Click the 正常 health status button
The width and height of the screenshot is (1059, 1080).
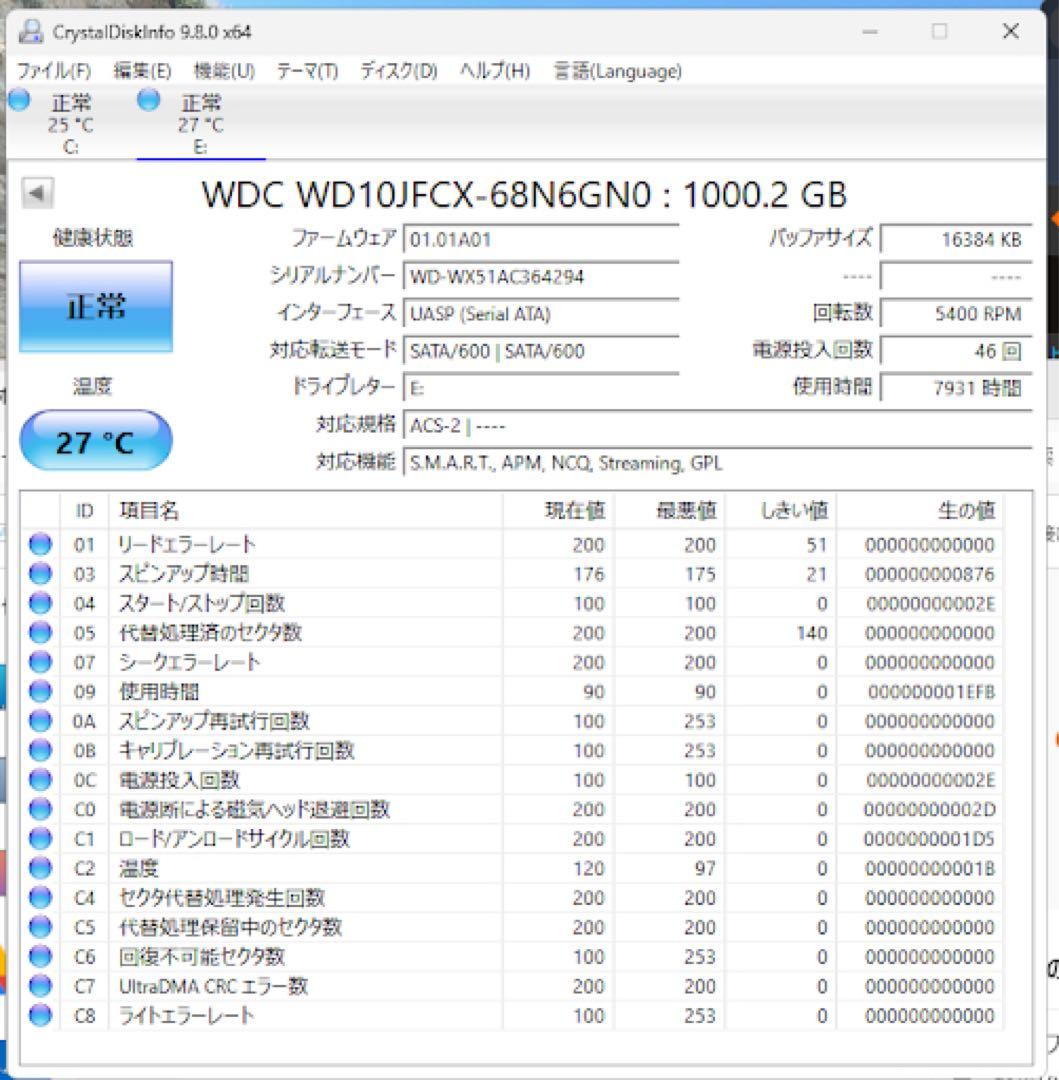click(96, 307)
